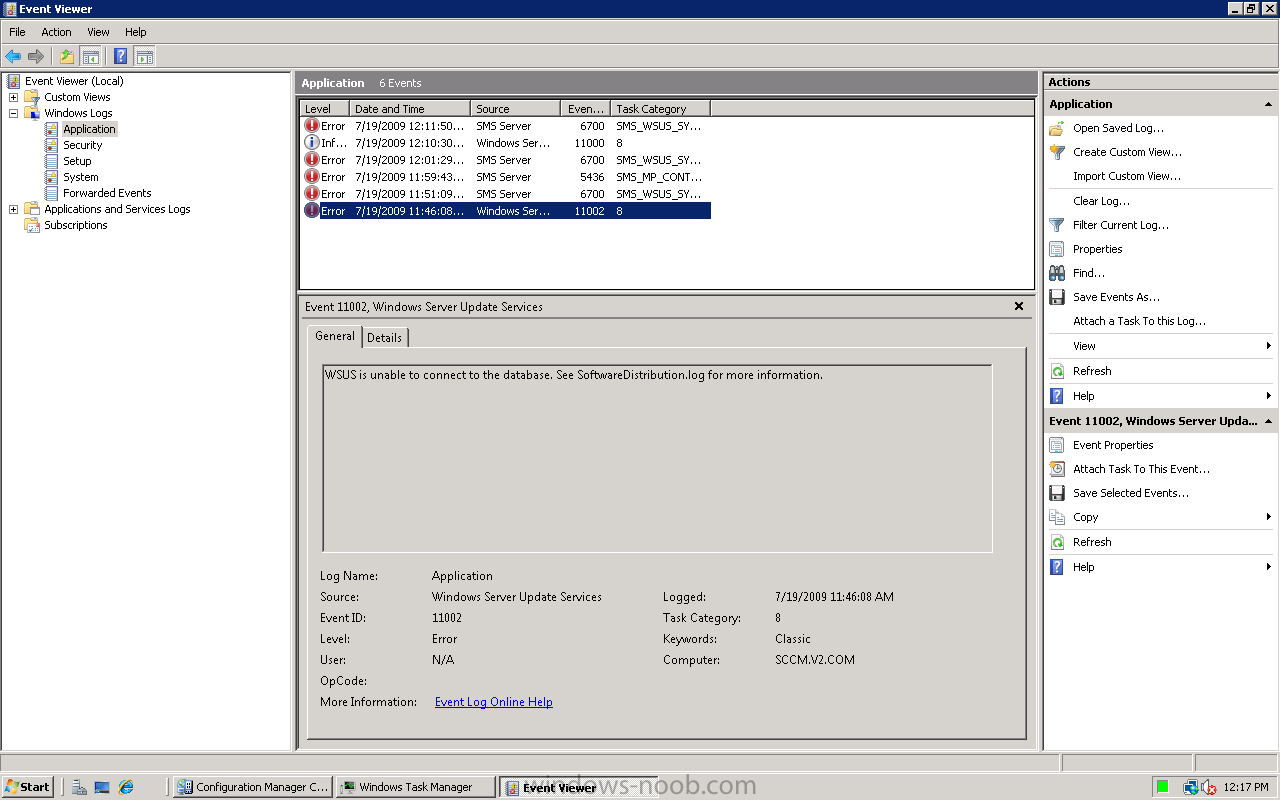The width and height of the screenshot is (1280, 800).
Task: Collapse the Windows Logs node
Action: [13, 113]
